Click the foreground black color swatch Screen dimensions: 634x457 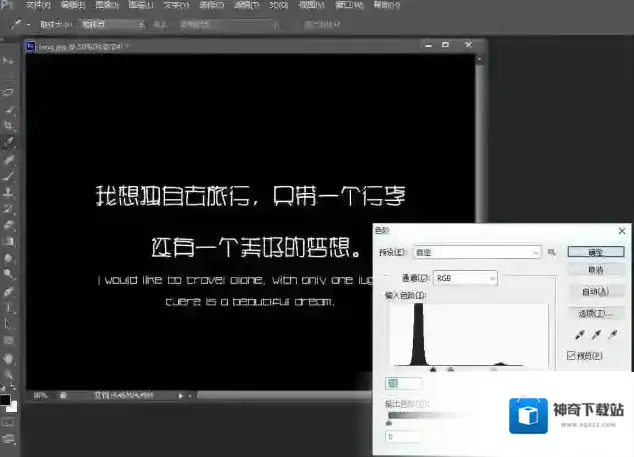tap(5, 400)
